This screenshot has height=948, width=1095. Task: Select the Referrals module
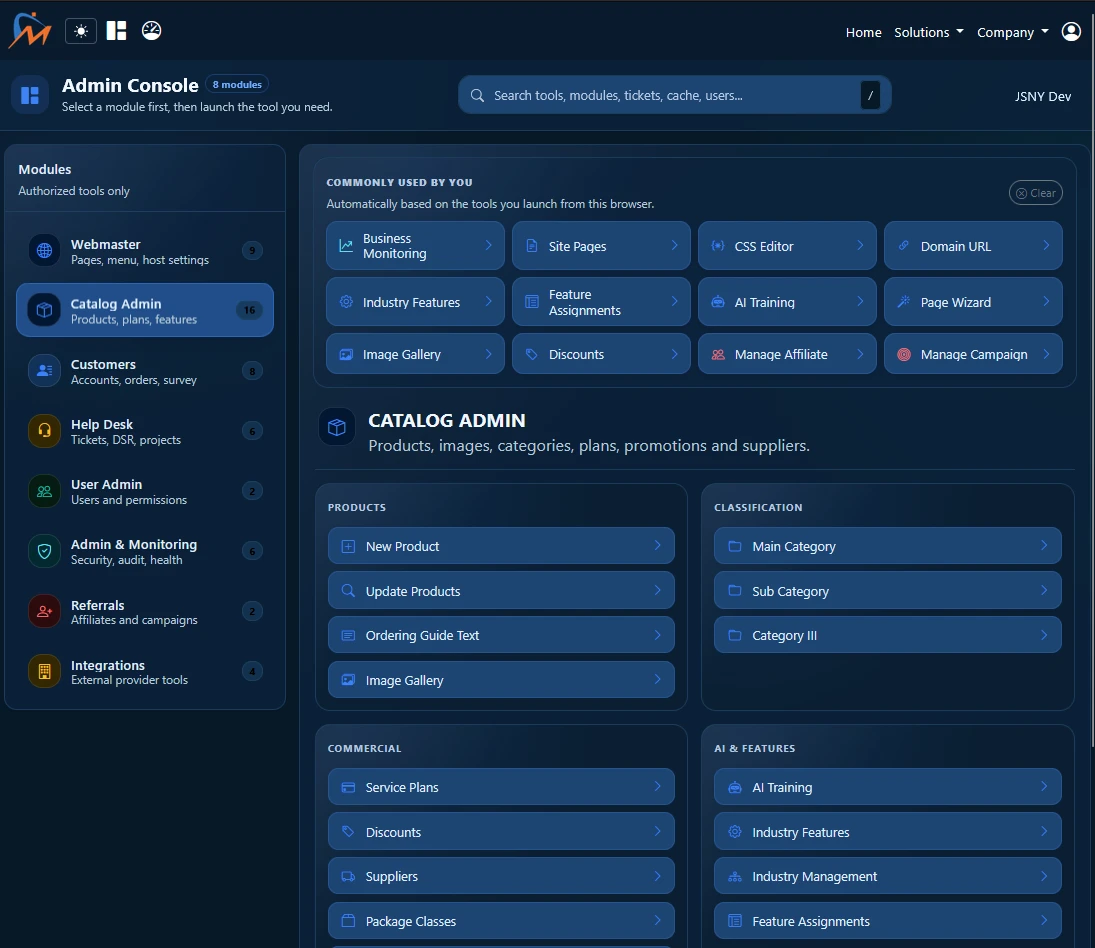click(145, 611)
